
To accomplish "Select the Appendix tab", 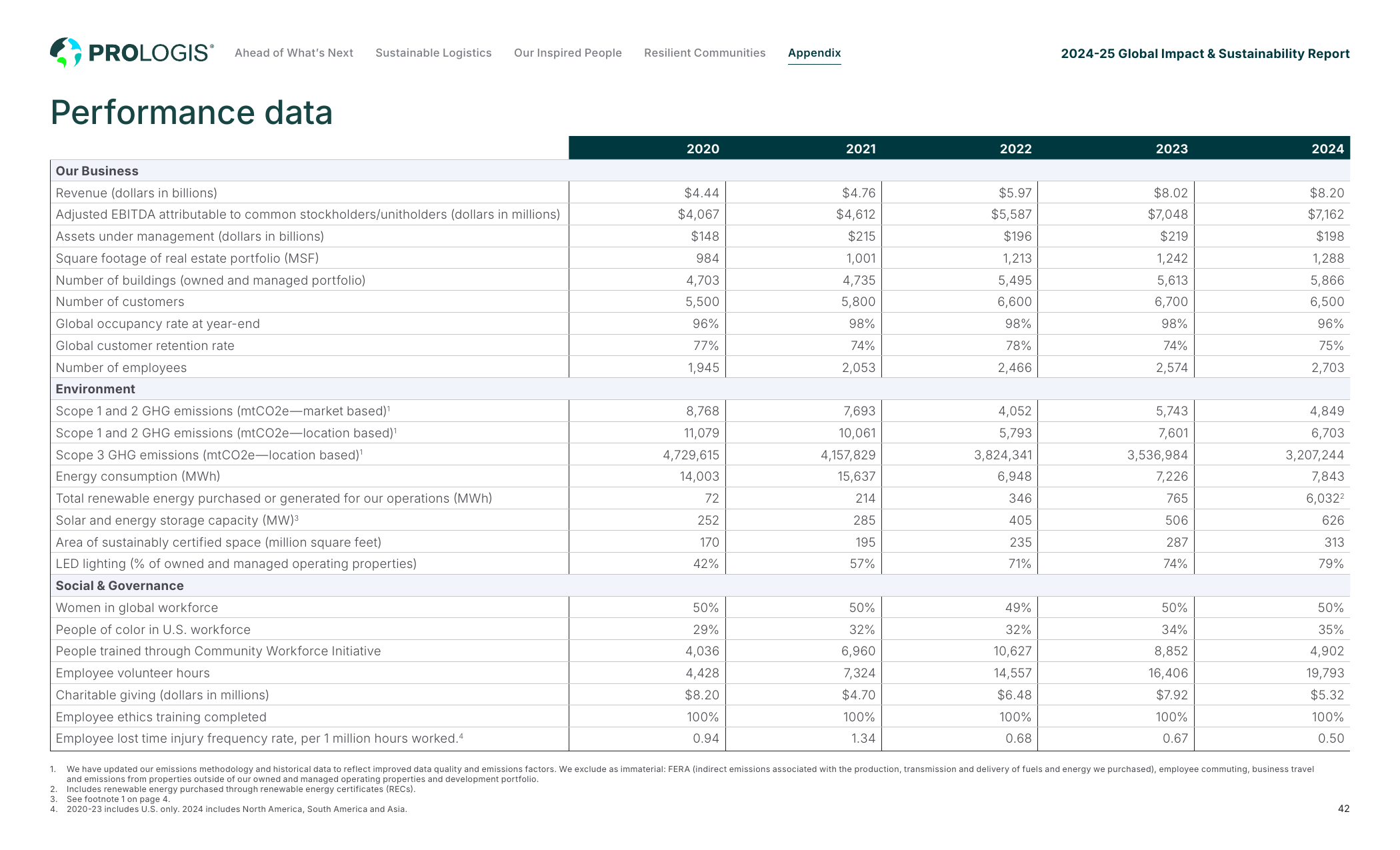I will [815, 53].
